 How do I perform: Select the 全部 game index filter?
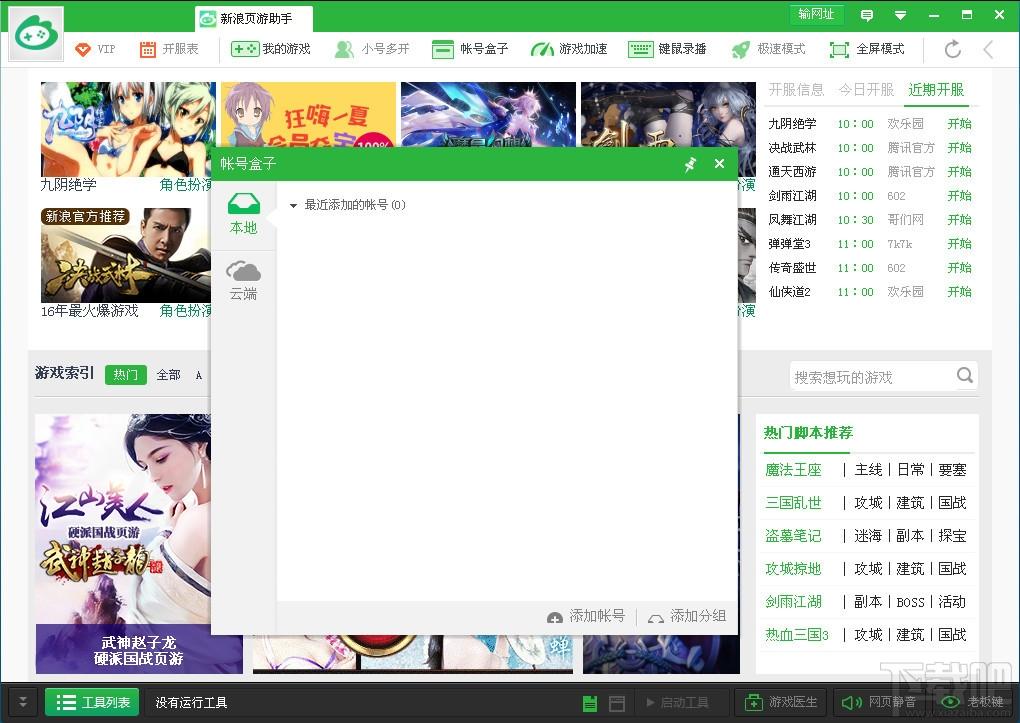pos(168,375)
